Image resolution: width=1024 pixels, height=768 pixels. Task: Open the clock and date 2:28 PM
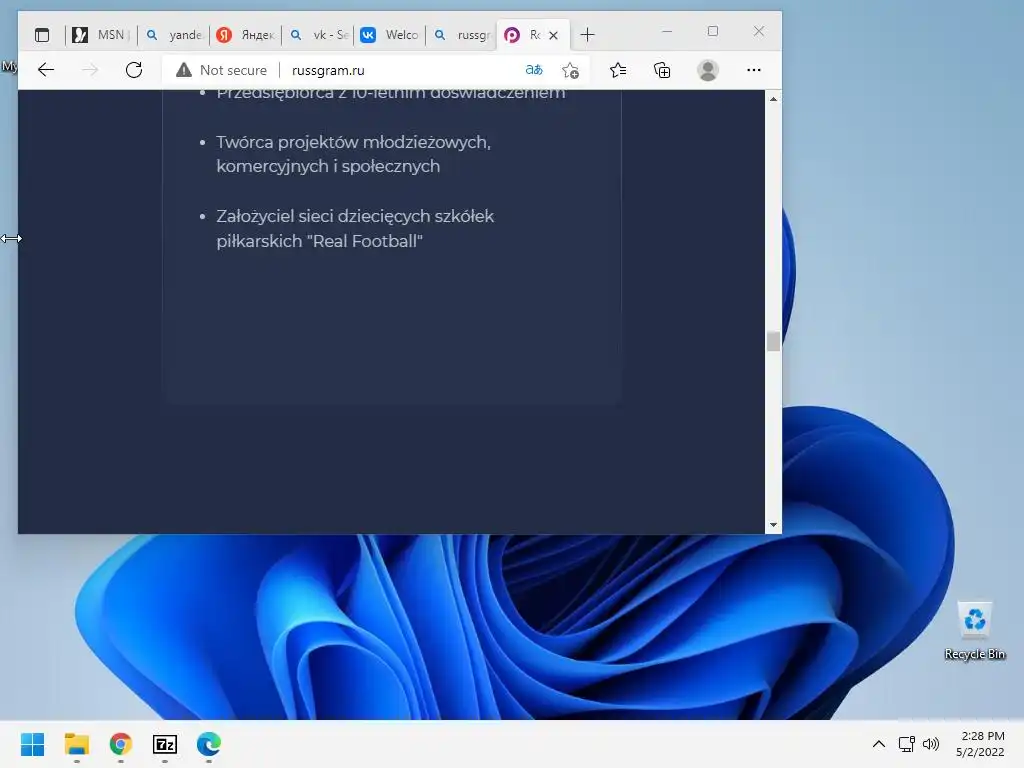tap(980, 744)
